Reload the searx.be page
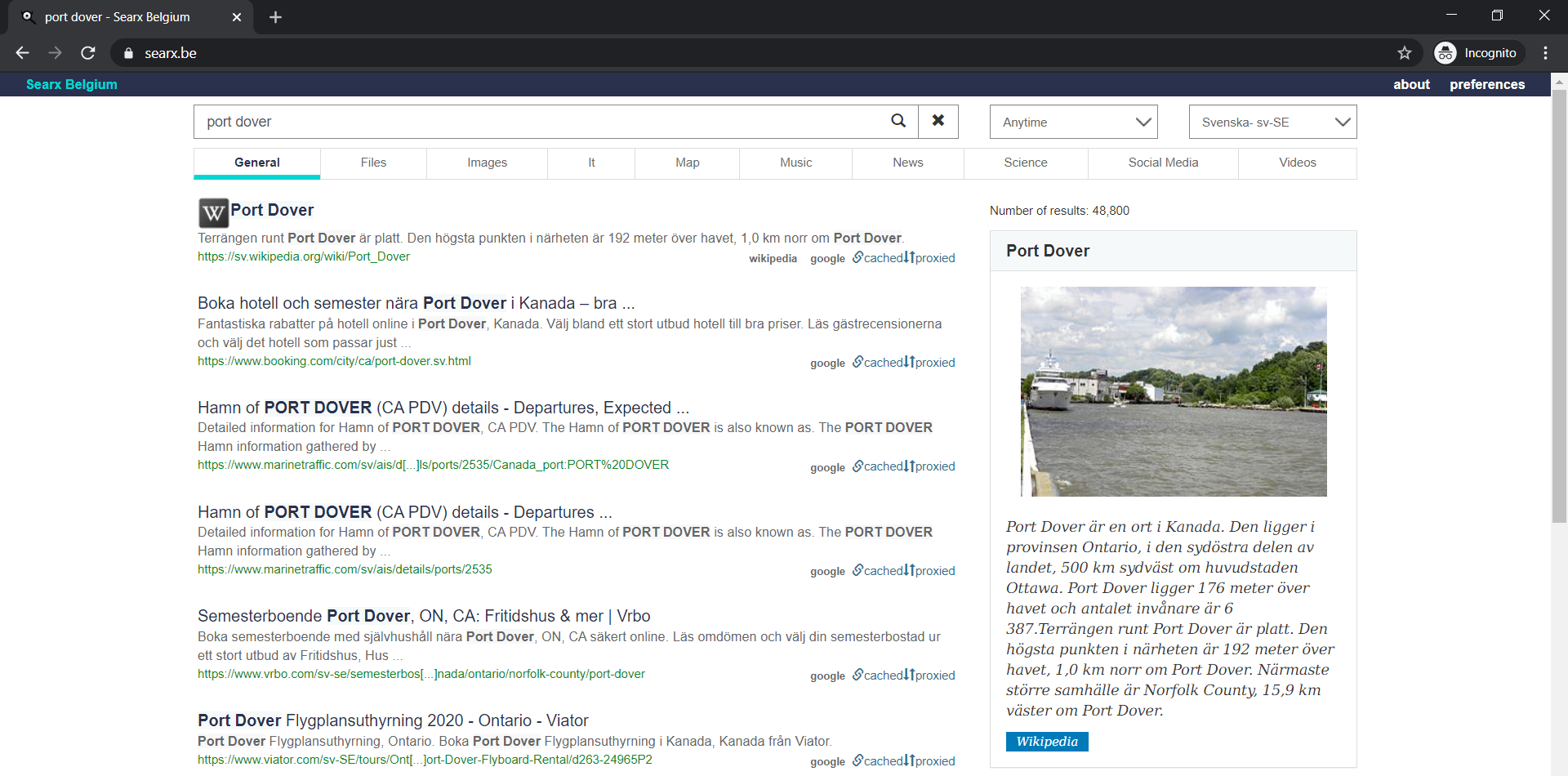This screenshot has height=776, width=1568. click(88, 53)
